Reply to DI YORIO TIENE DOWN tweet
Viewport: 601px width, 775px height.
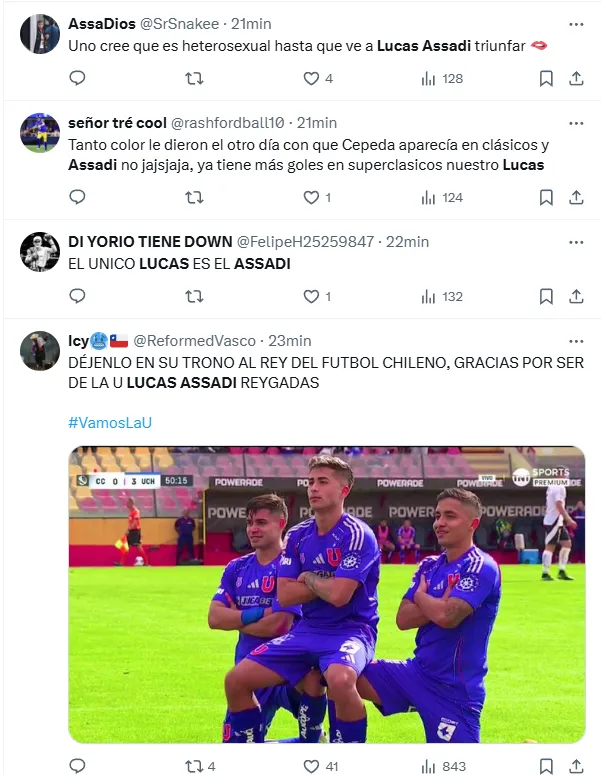click(78, 296)
